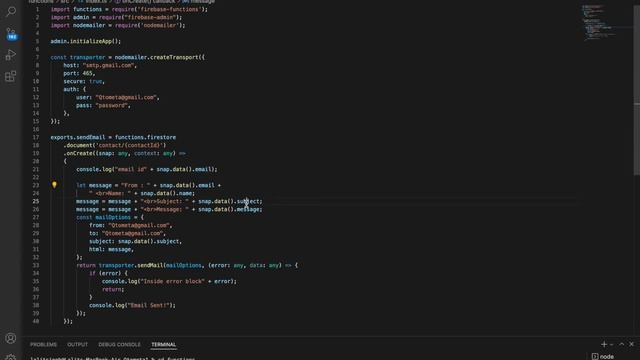Click 'snap.data().name' on line 24
The height and width of the screenshot is (360, 640).
coord(167,193)
